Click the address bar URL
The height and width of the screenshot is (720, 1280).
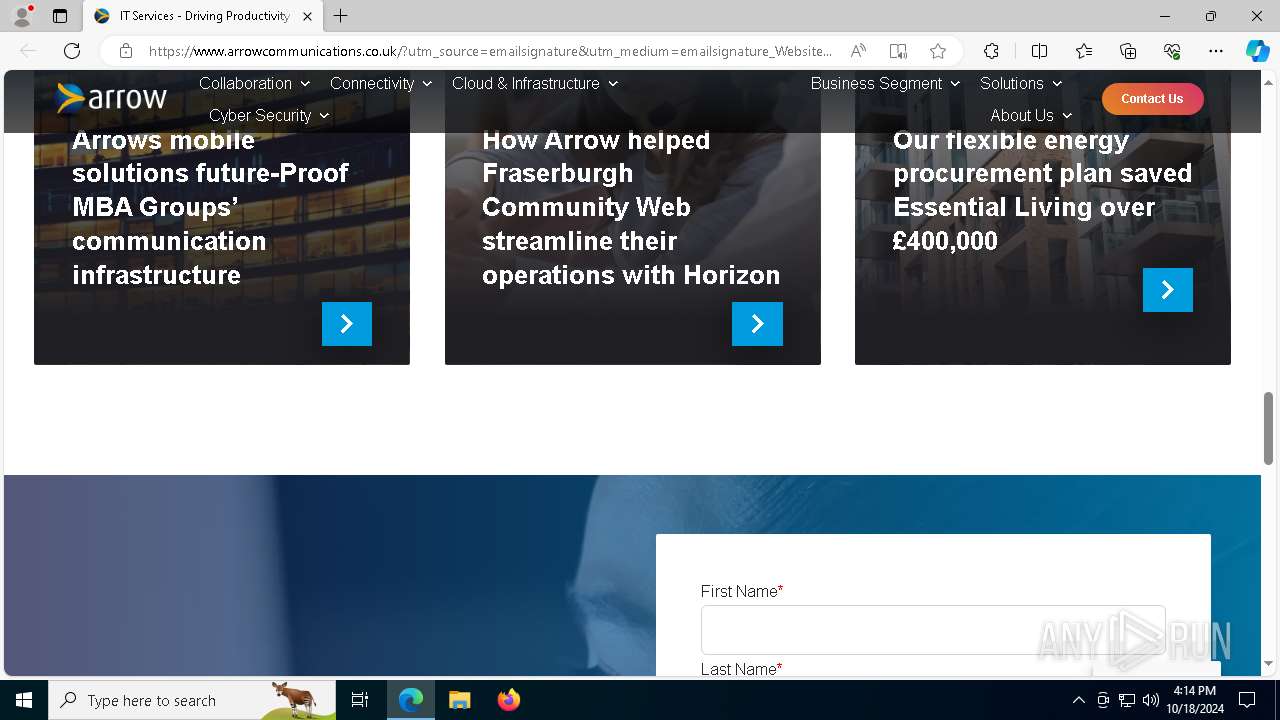click(490, 51)
